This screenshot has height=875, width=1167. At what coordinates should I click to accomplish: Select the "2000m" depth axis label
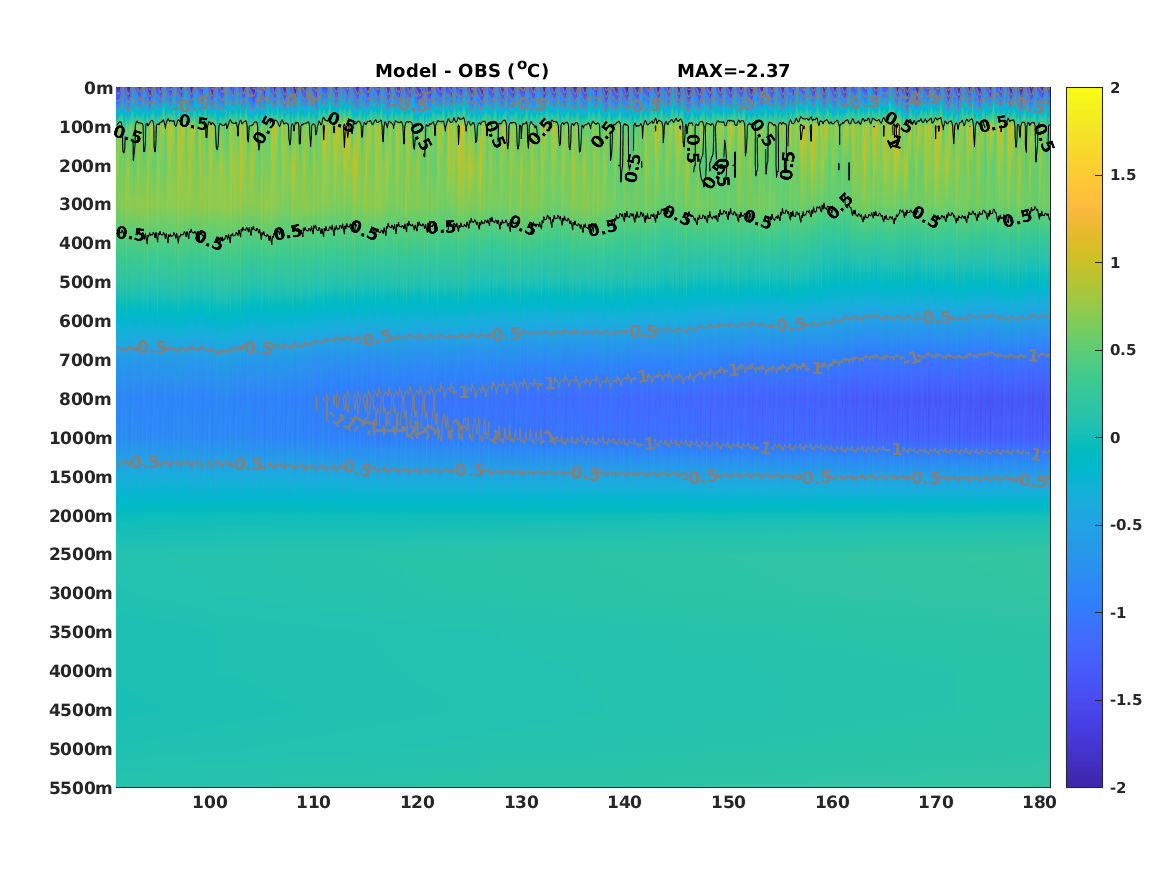coord(81,516)
